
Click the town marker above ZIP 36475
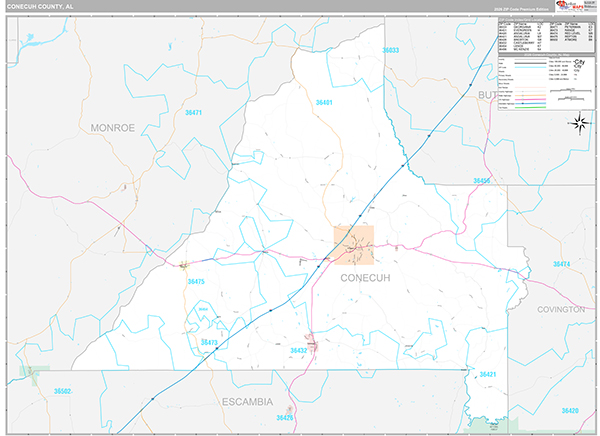(x=184, y=265)
